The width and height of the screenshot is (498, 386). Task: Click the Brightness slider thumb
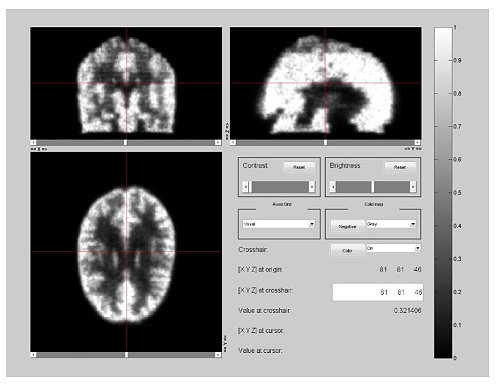(x=373, y=187)
